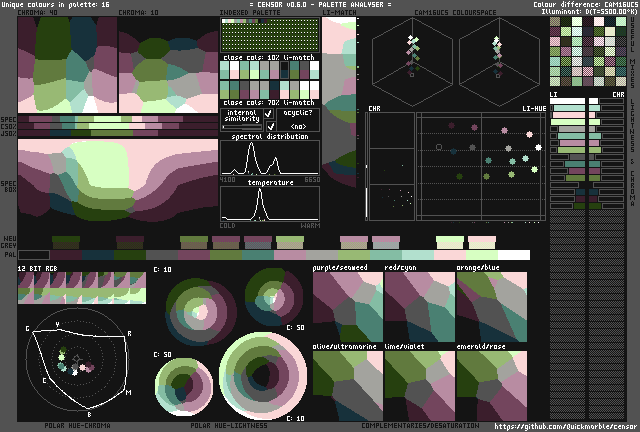The width and height of the screenshot is (640, 432).
Task: Click the 12 BIT RGB preview strip
Action: click(x=82, y=288)
